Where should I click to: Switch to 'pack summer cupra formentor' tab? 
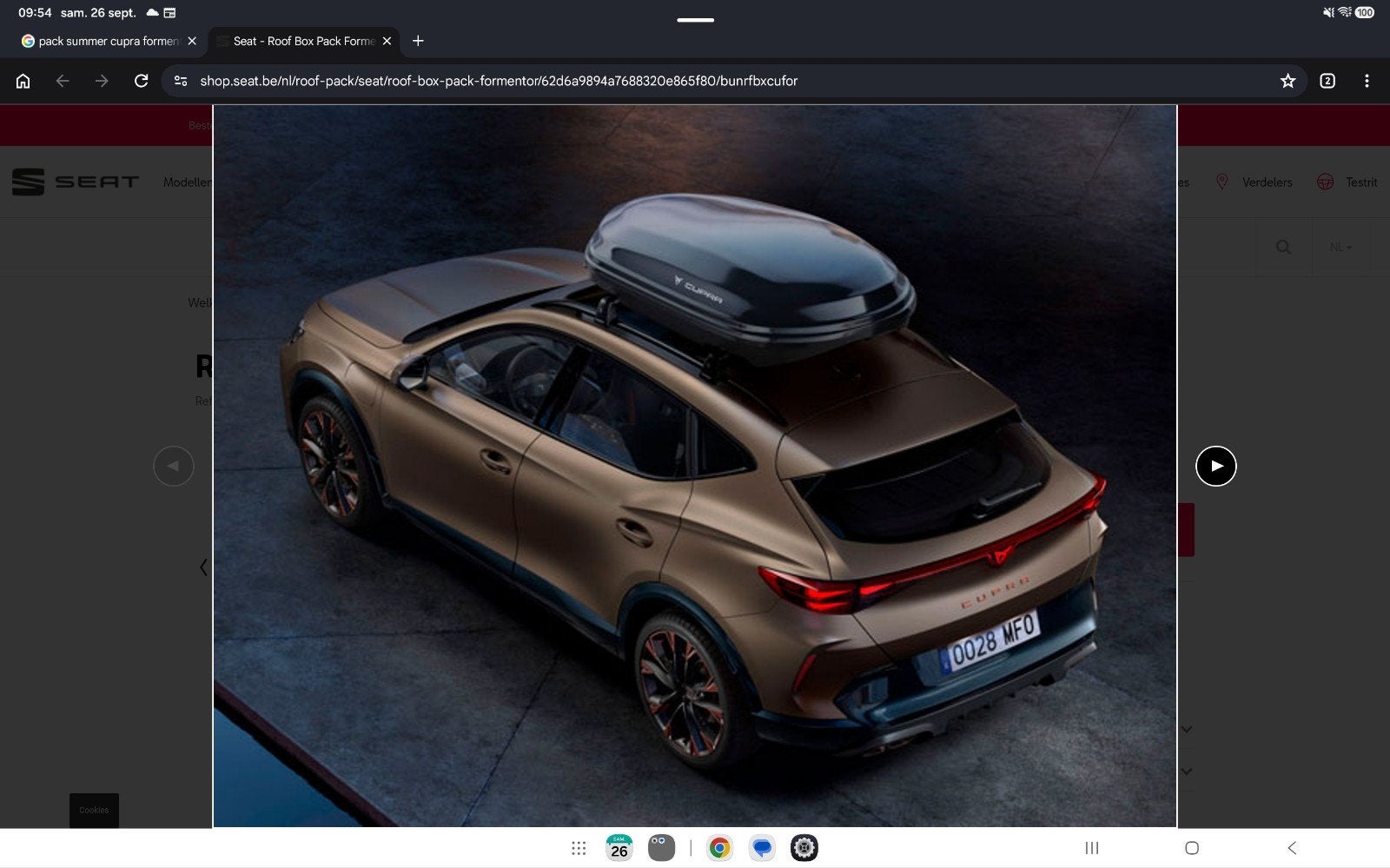[x=109, y=41]
